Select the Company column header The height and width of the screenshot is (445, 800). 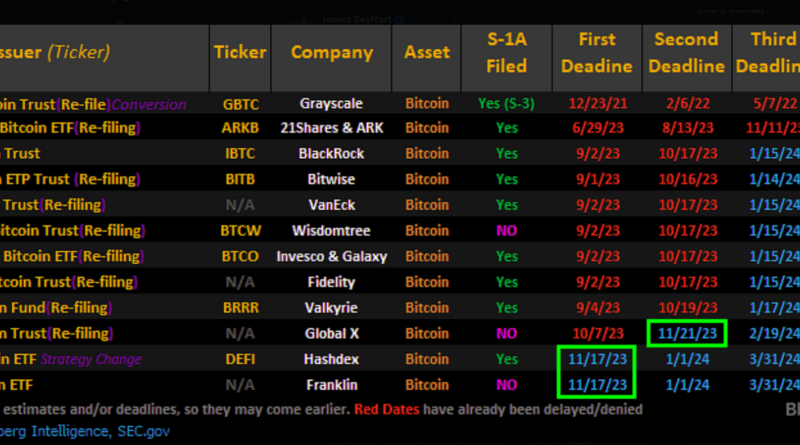[331, 52]
